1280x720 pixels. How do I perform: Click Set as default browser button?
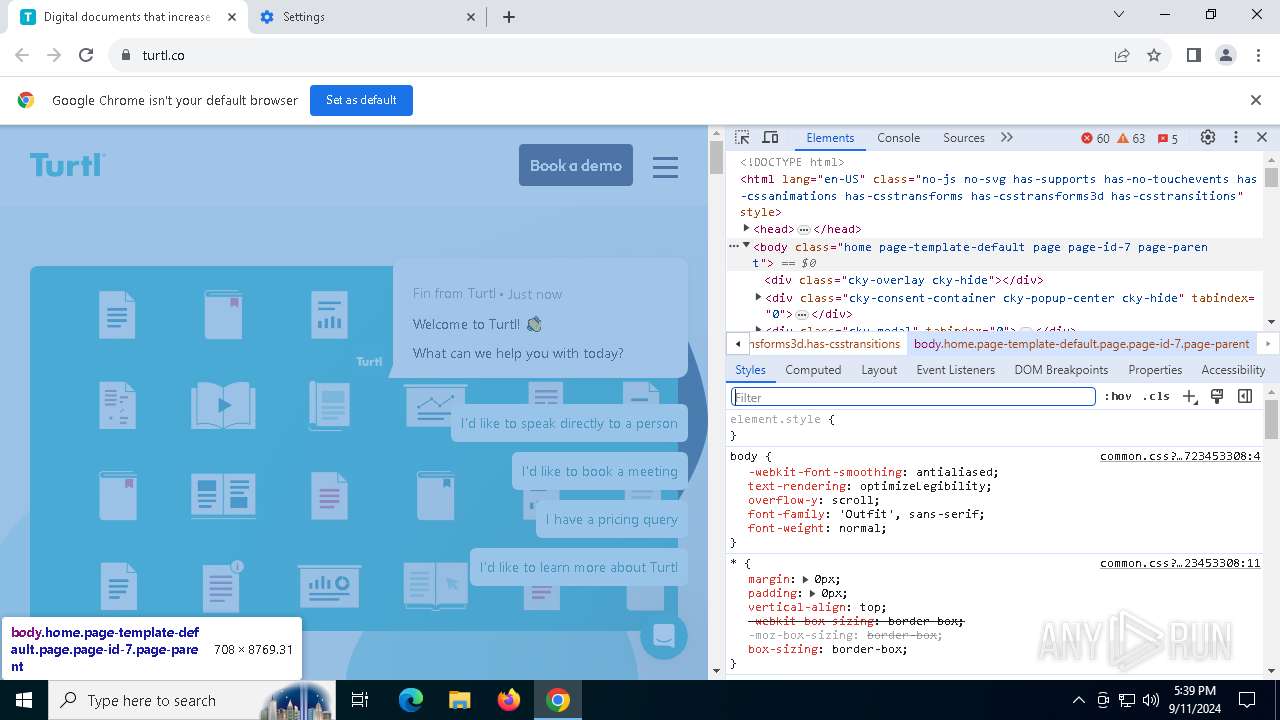361,100
